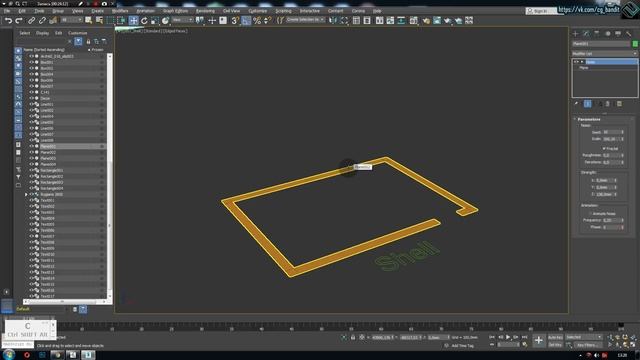Enable the Animate Noise checkbox
Viewport: 640px width, 360px height.
(x=590, y=213)
